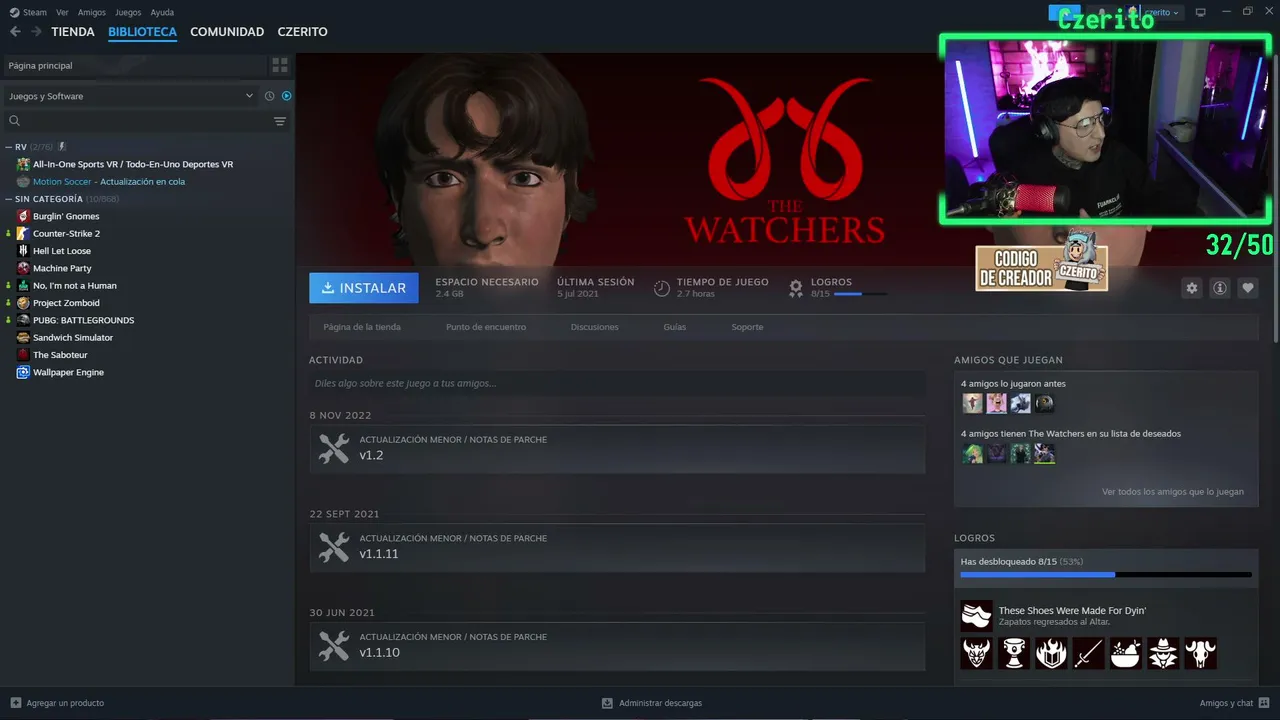Click the chalice achievement icon
Image resolution: width=1280 pixels, height=720 pixels.
(x=1014, y=653)
